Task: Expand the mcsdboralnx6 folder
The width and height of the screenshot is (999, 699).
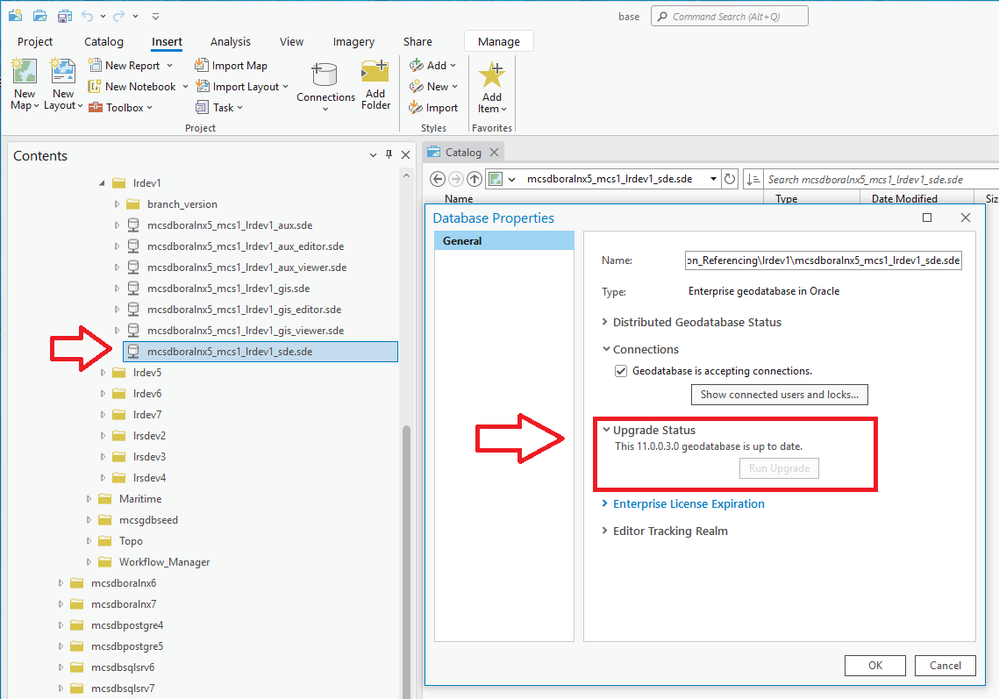Action: click(x=61, y=583)
